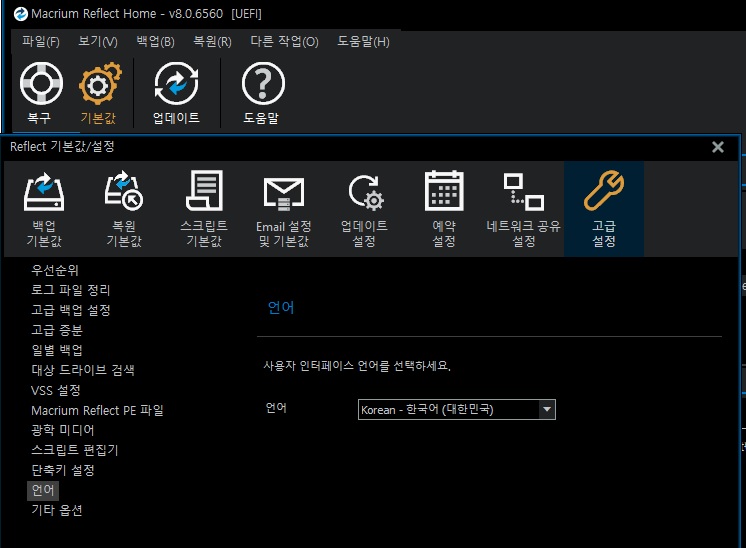Open the 언어 language combo box
Image resolution: width=746 pixels, height=548 pixels.
(x=457, y=410)
